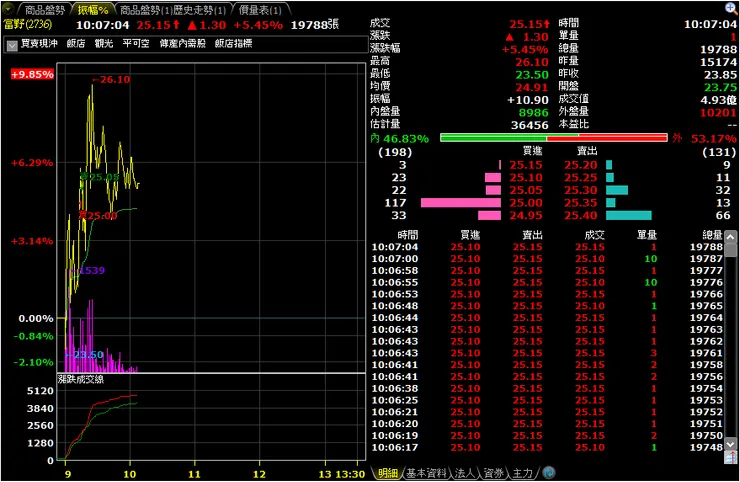This screenshot has width=740, height=482.
Task: Click the 最低 value 23.50 in quote panel
Action: [532, 75]
